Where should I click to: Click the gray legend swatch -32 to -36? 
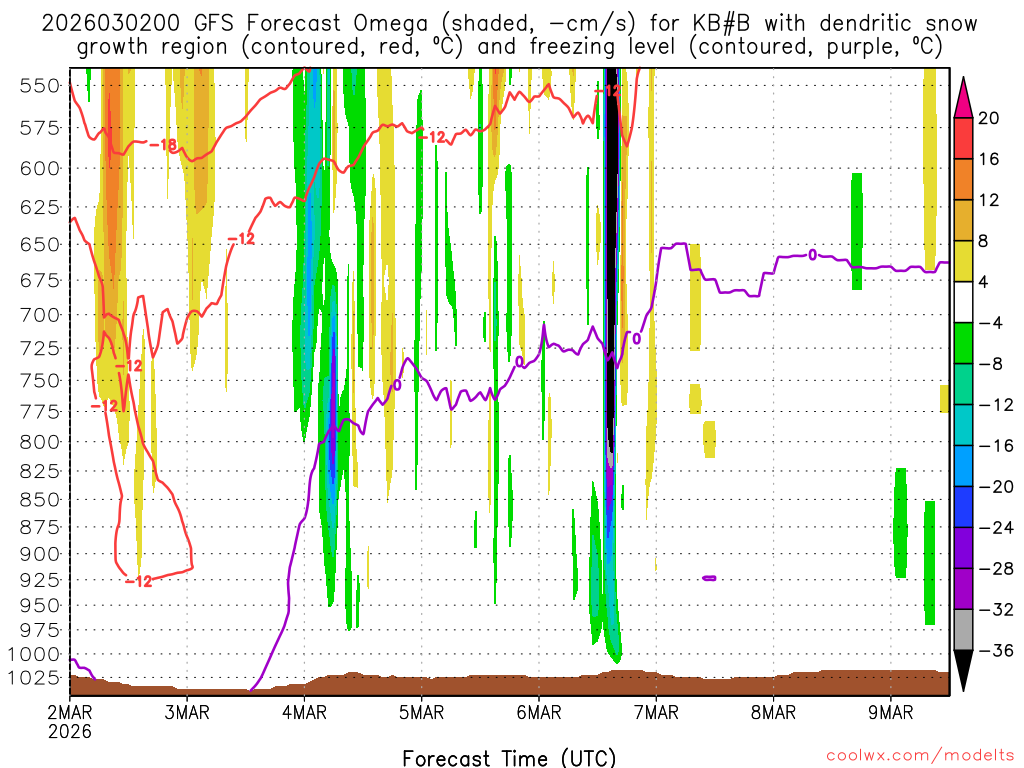pyautogui.click(x=963, y=630)
